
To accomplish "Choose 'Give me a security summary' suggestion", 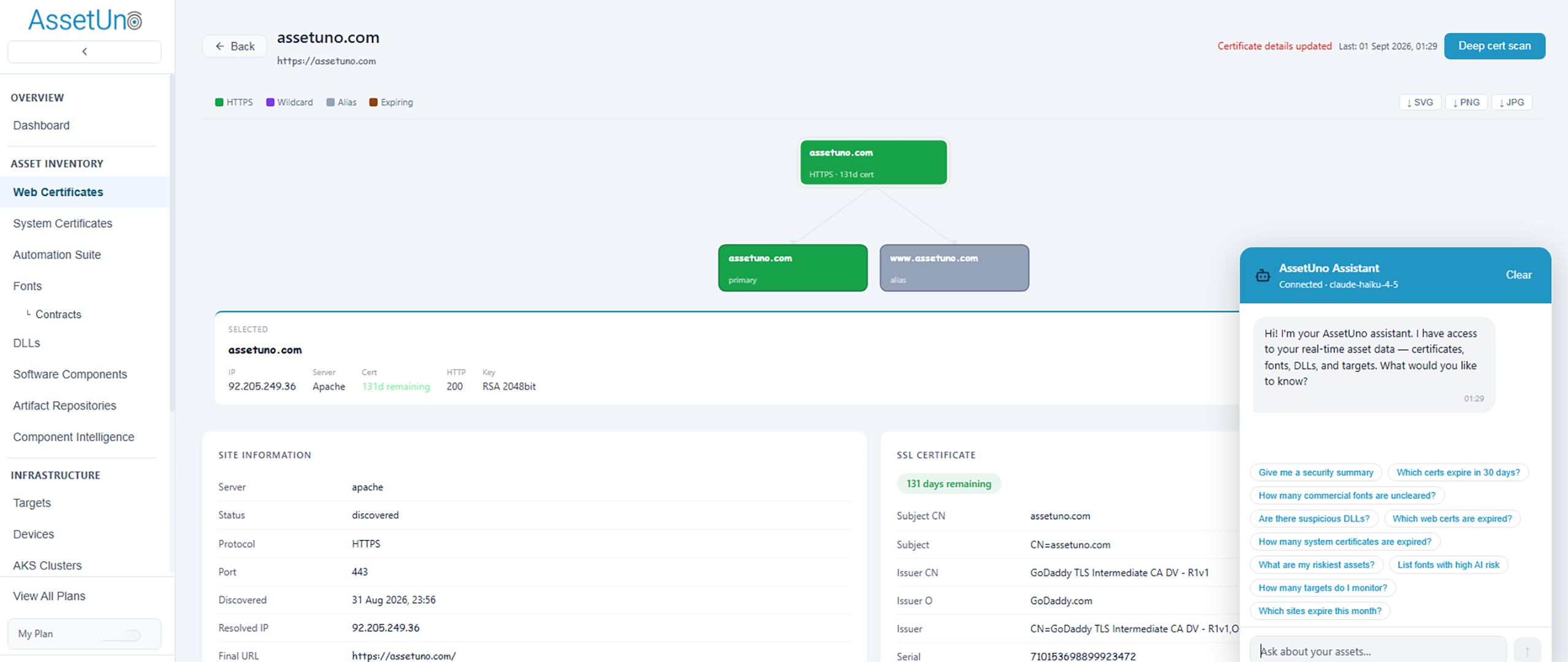I will pyautogui.click(x=1315, y=472).
